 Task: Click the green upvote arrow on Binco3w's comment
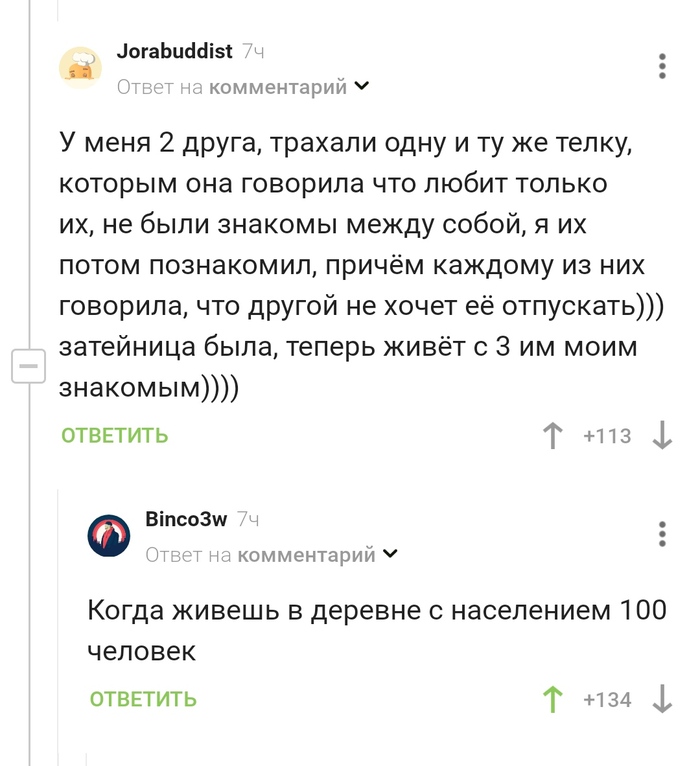pyautogui.click(x=552, y=700)
